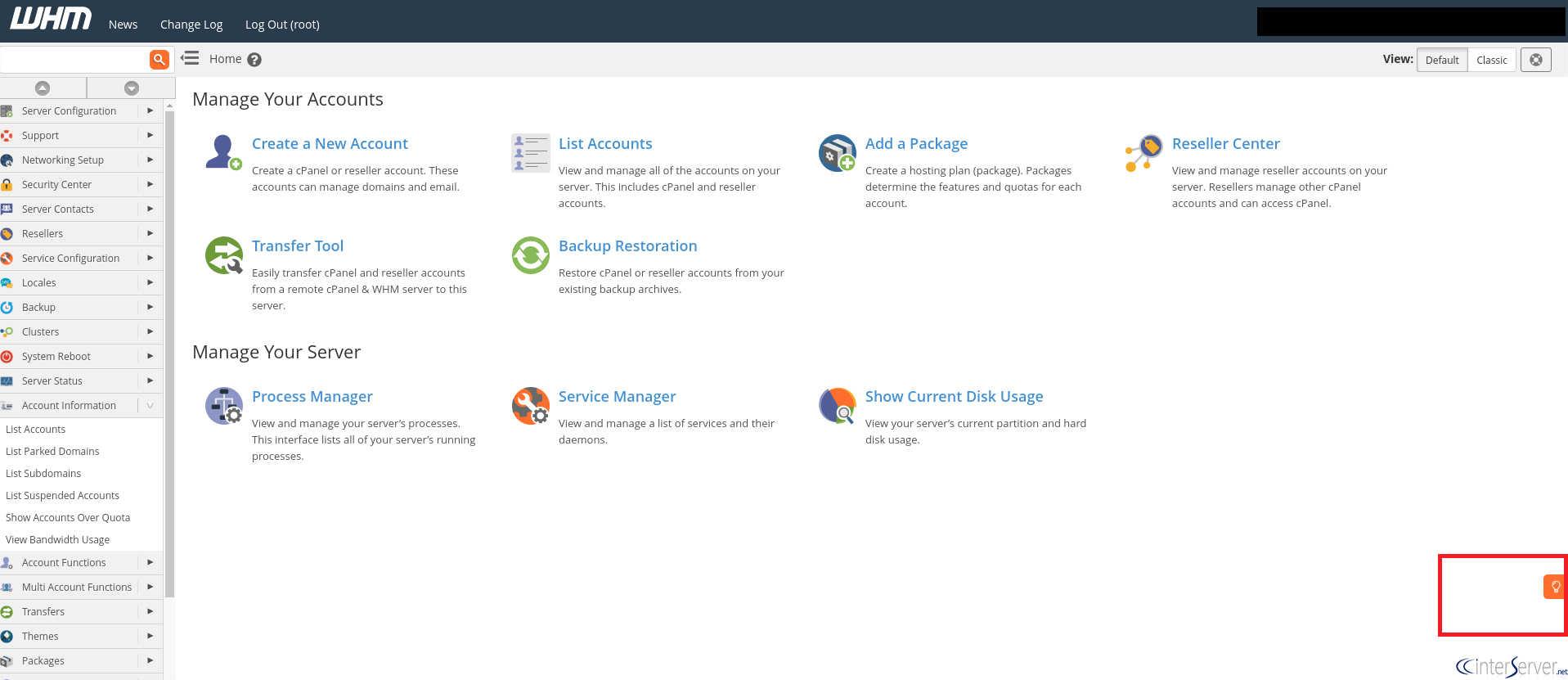
Task: Click the System Reboot sidebar item
Action: click(x=81, y=356)
